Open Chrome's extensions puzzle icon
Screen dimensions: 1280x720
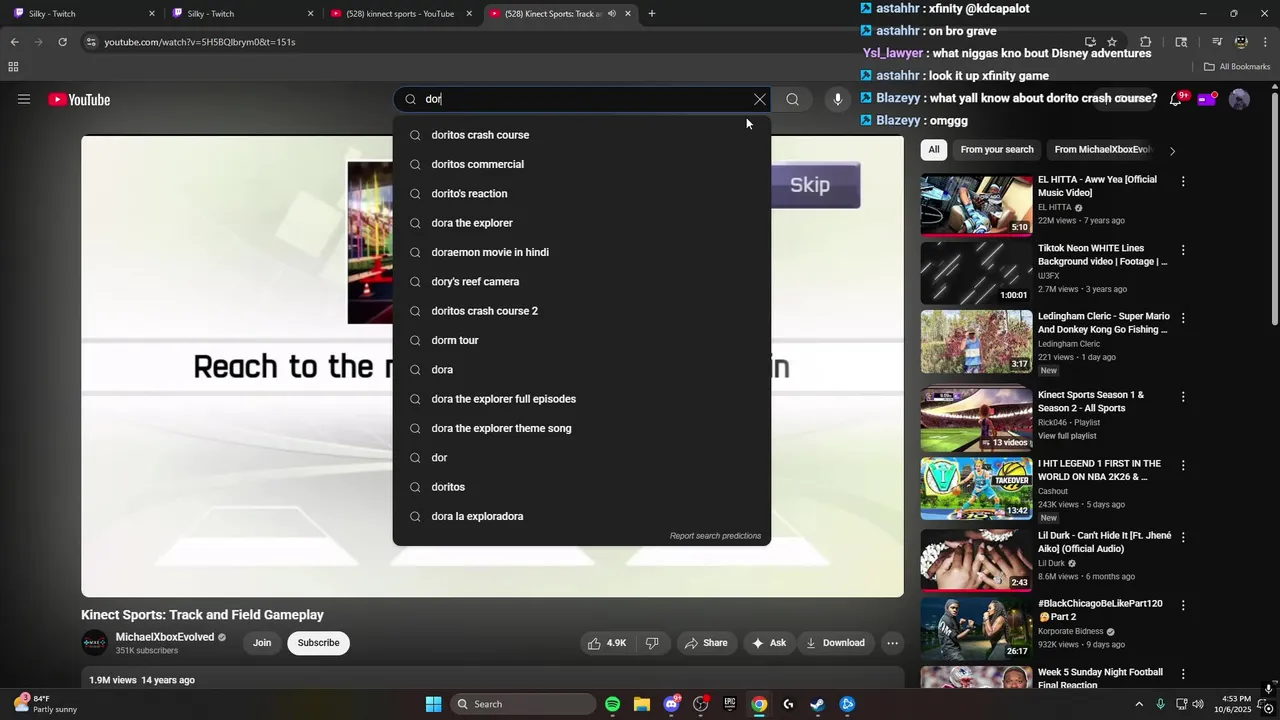1146,42
